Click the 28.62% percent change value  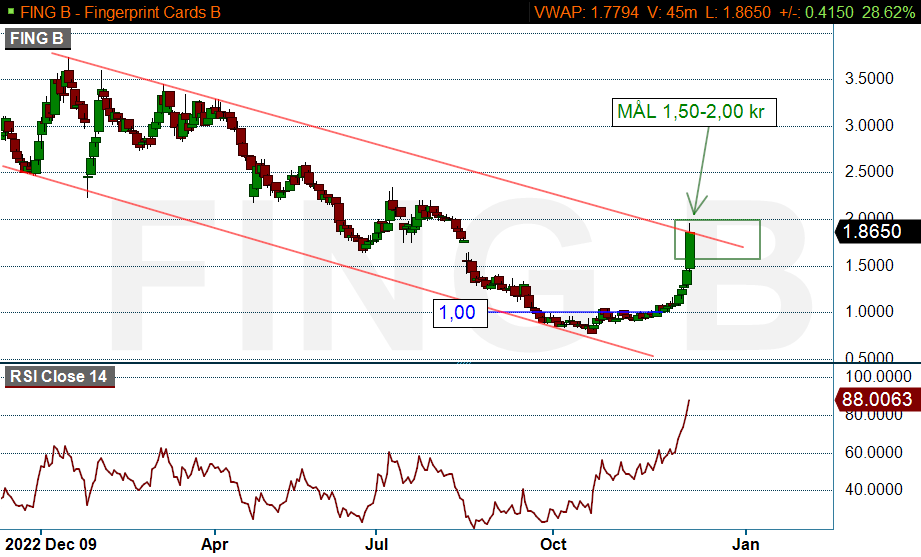pyautogui.click(x=889, y=12)
